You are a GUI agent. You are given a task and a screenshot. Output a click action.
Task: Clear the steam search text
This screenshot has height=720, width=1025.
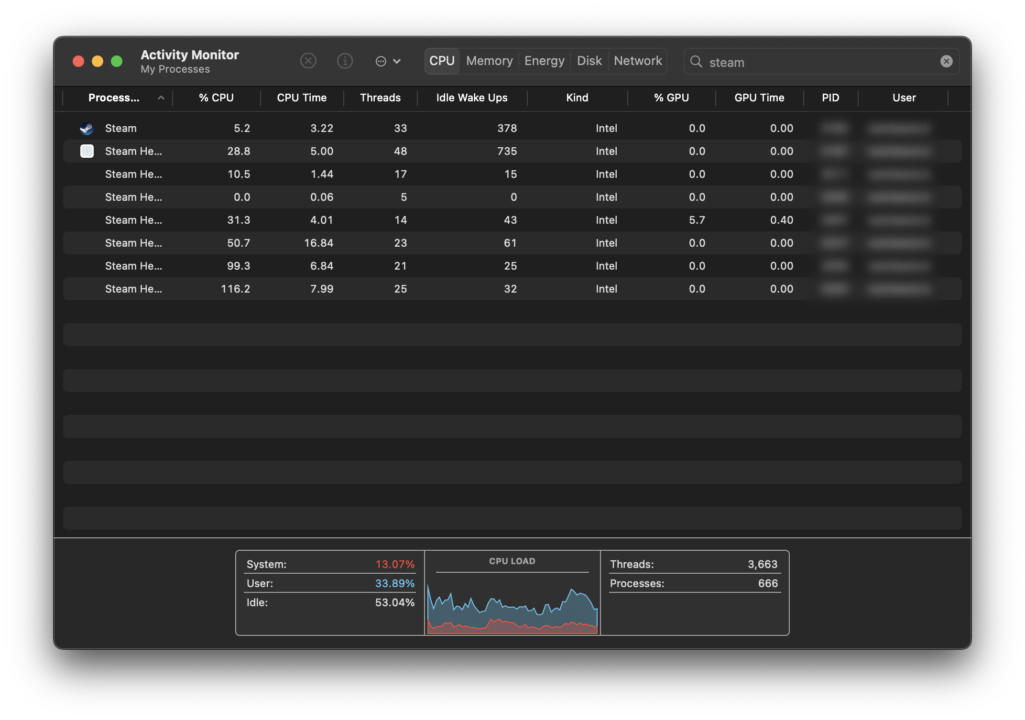click(946, 61)
